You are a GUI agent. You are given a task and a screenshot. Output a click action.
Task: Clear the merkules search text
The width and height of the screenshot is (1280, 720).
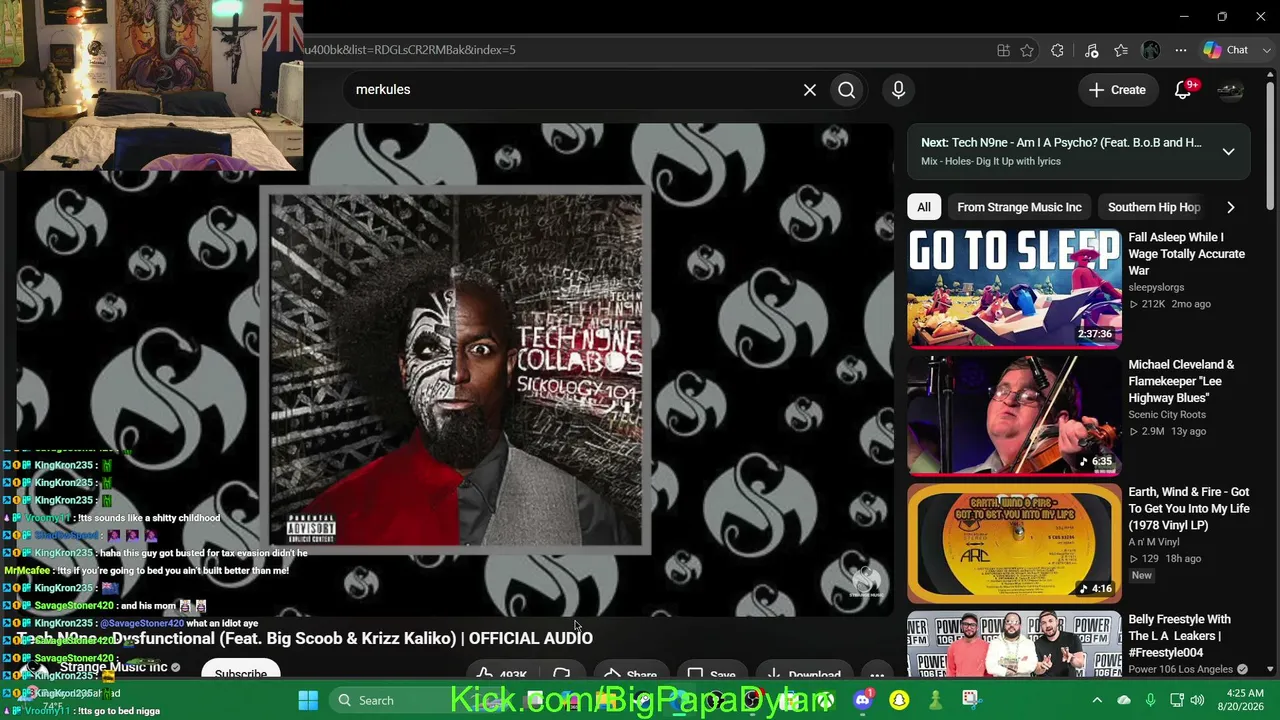(810, 90)
